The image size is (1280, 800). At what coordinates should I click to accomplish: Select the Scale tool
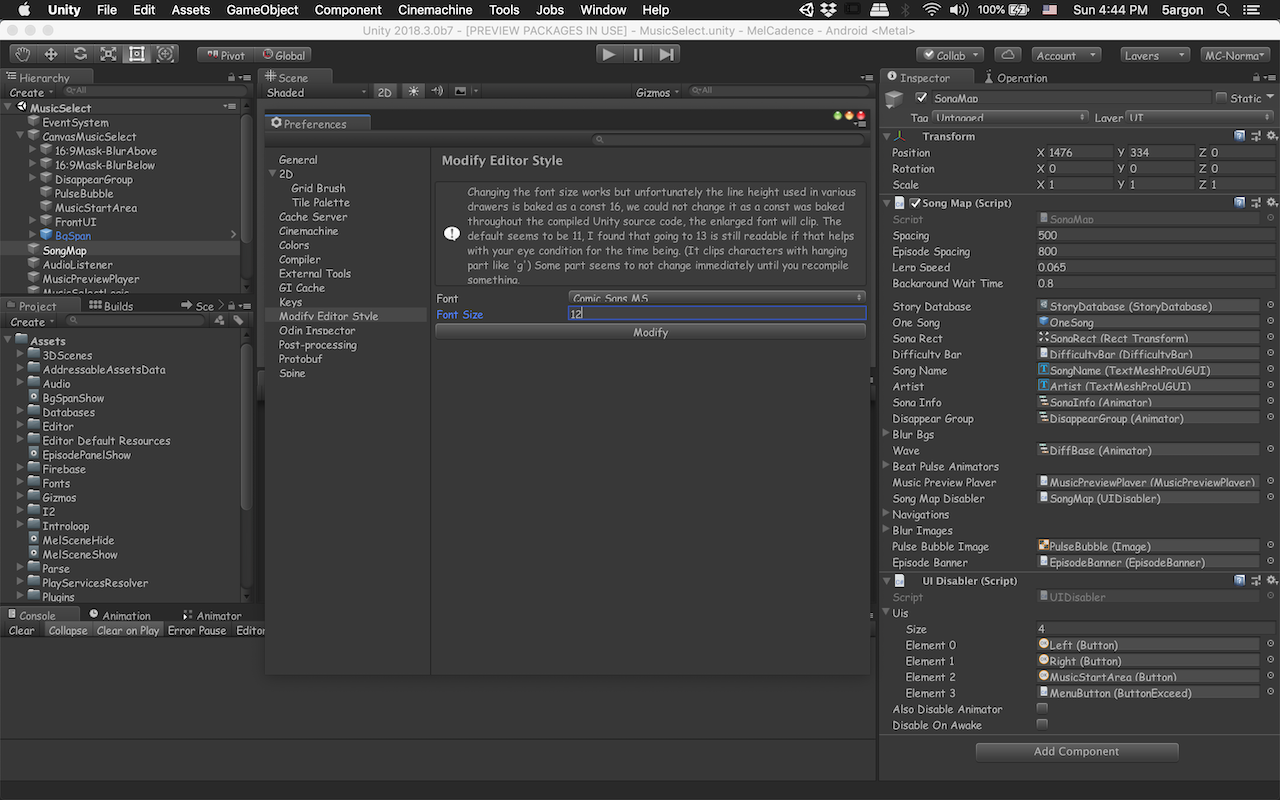(x=108, y=54)
